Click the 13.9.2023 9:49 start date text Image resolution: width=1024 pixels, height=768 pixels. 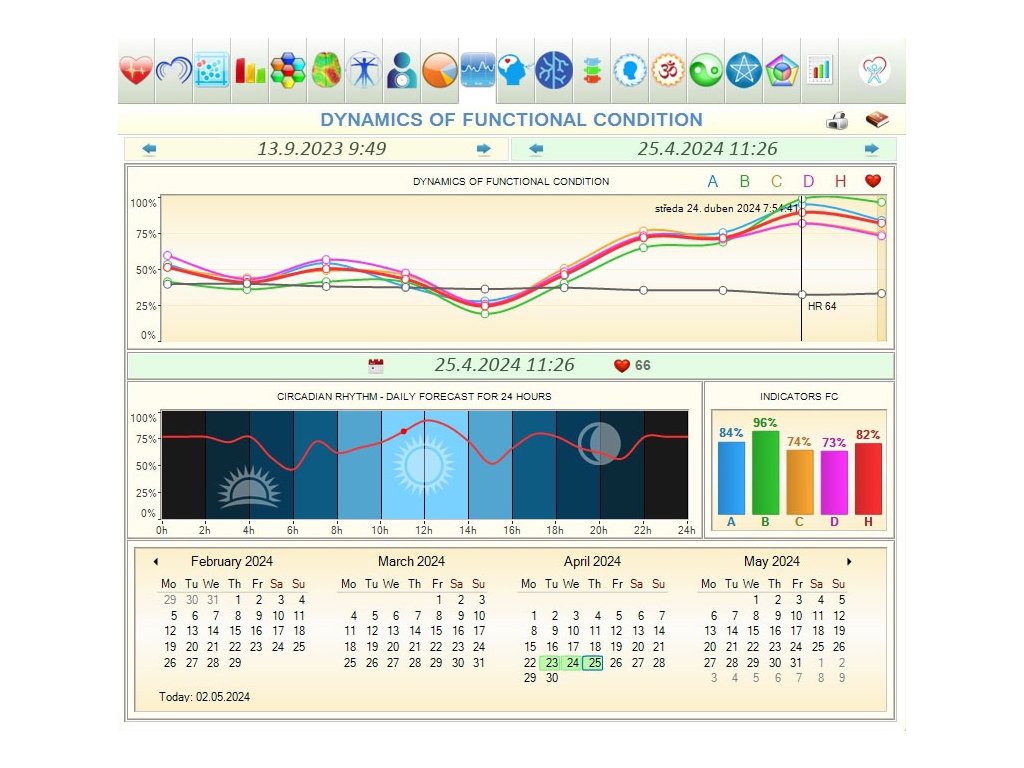point(321,149)
